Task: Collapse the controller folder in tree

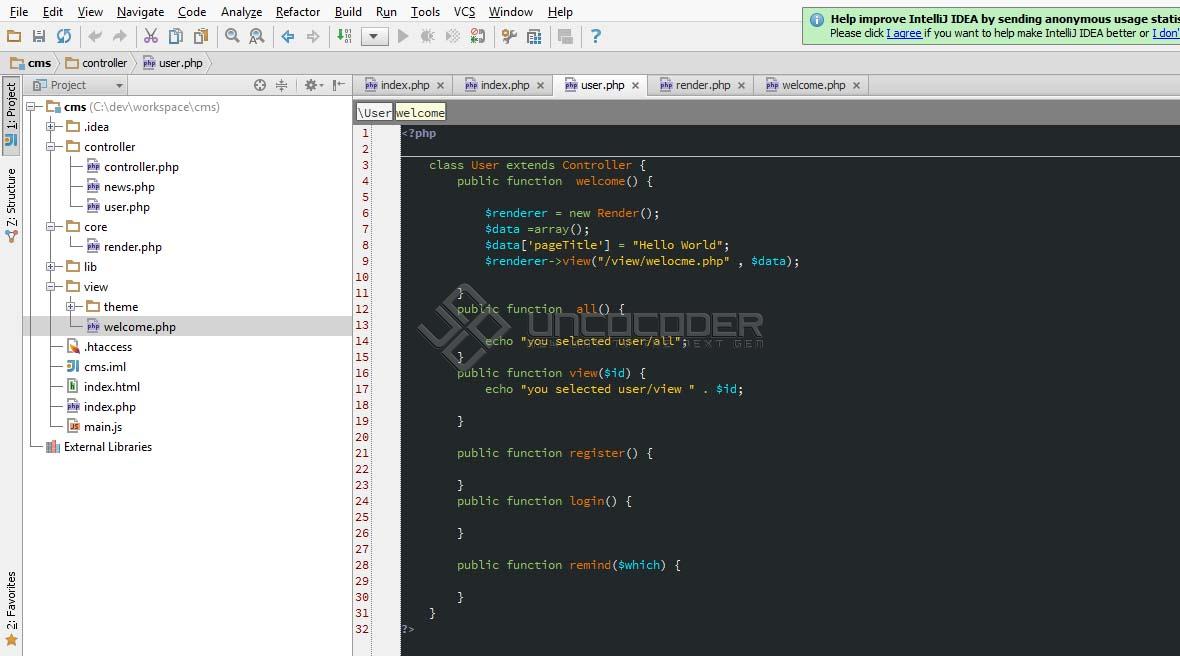Action: 51,147
